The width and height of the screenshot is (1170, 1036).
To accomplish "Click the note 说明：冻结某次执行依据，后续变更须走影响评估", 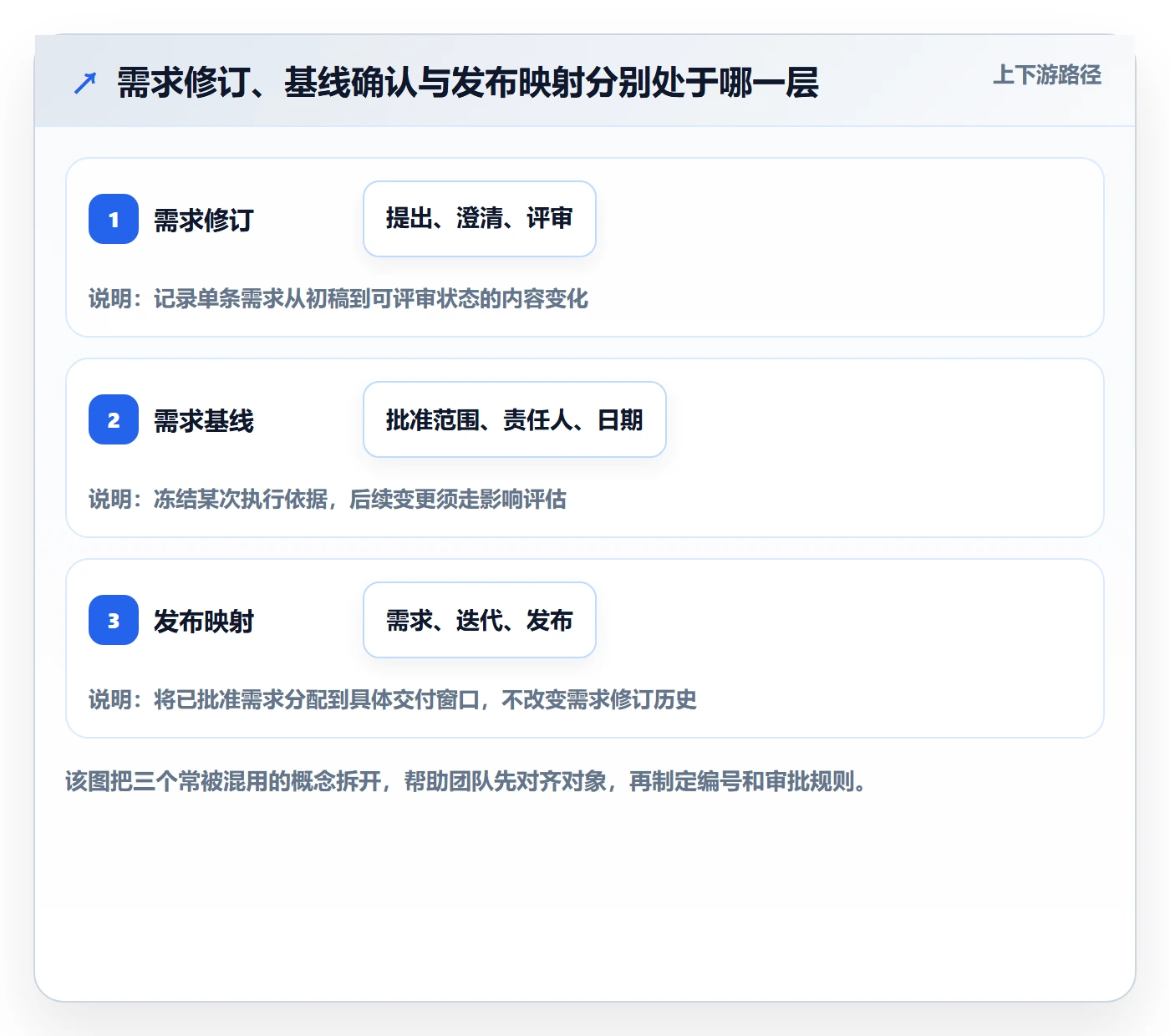I will pos(328,499).
